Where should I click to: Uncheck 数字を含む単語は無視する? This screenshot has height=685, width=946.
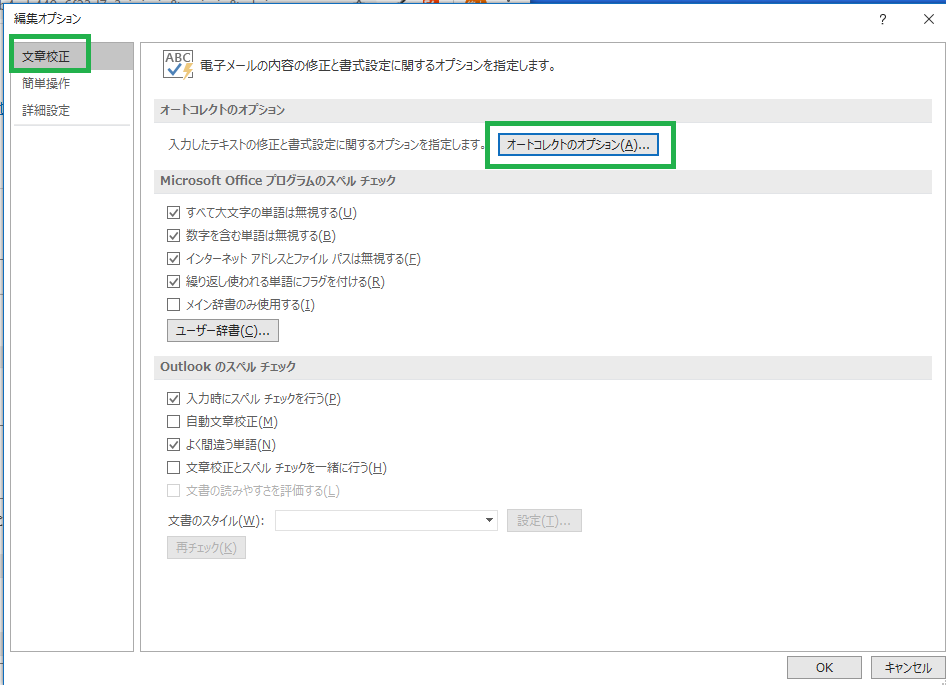tap(174, 235)
